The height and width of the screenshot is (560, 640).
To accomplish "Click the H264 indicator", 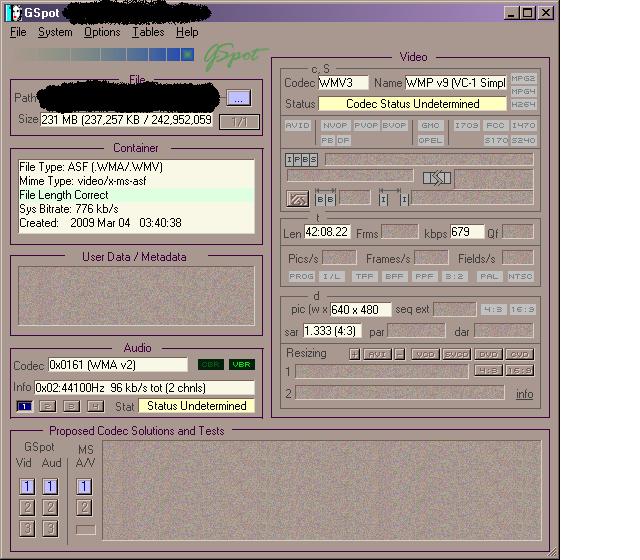I will tap(523, 104).
